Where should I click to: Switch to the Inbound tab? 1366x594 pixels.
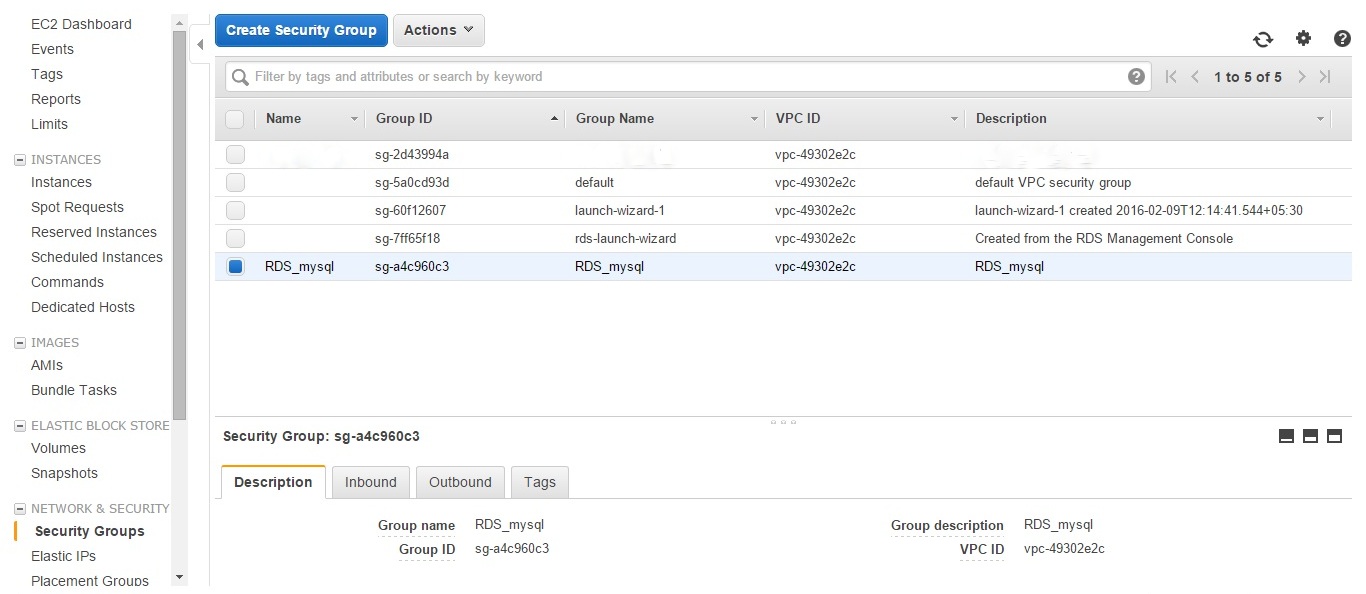(x=370, y=482)
